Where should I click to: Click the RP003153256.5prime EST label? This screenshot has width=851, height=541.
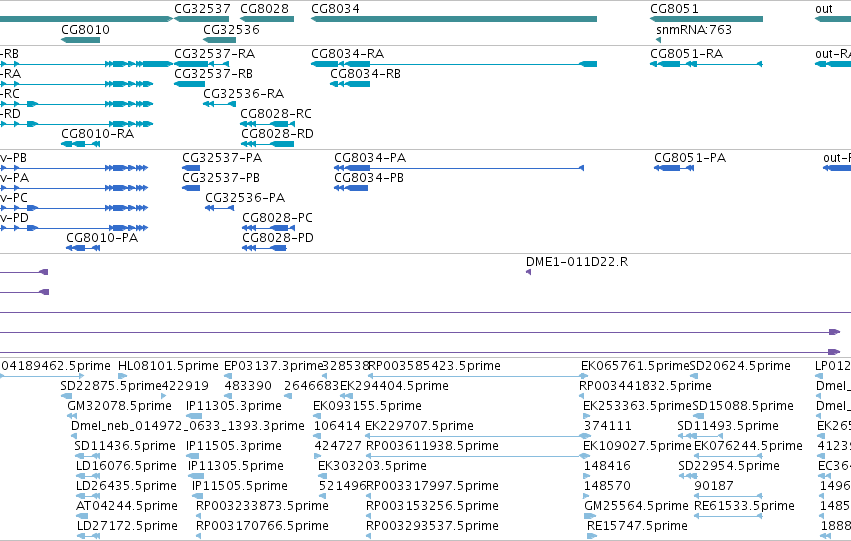(433, 507)
